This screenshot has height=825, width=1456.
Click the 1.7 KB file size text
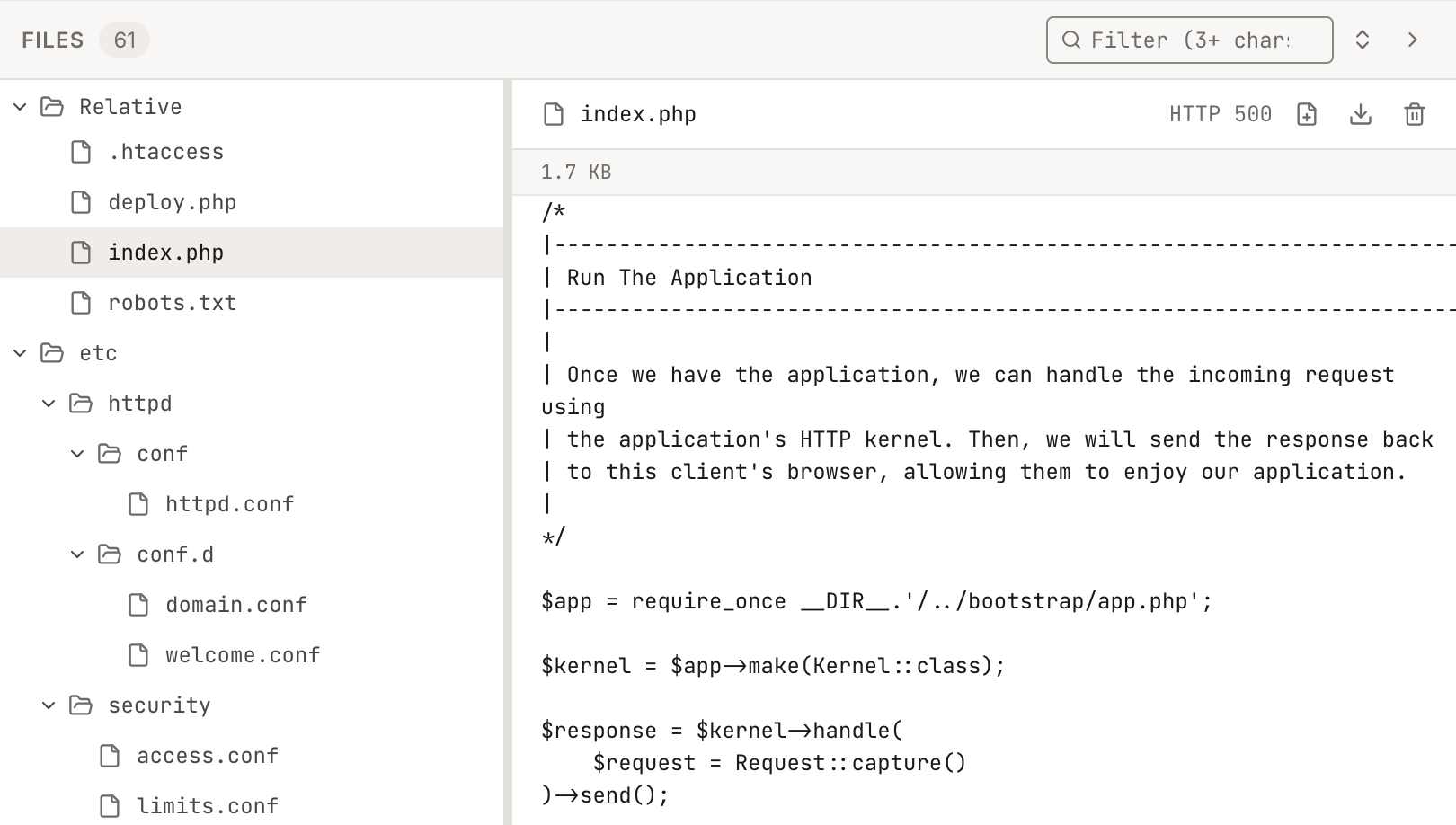[576, 172]
